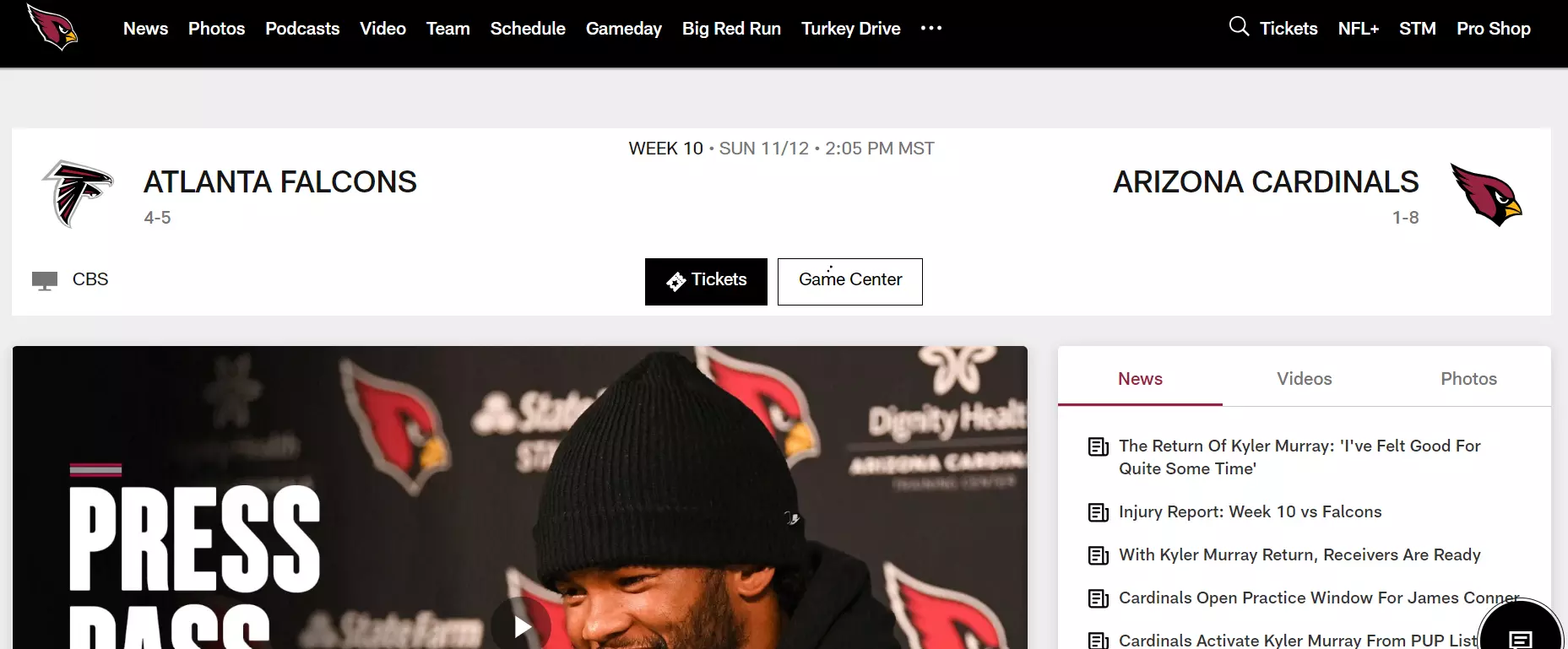Open 'With Kyler Murray Return, Receivers Are Ready'
The image size is (1568, 649).
coord(1299,555)
